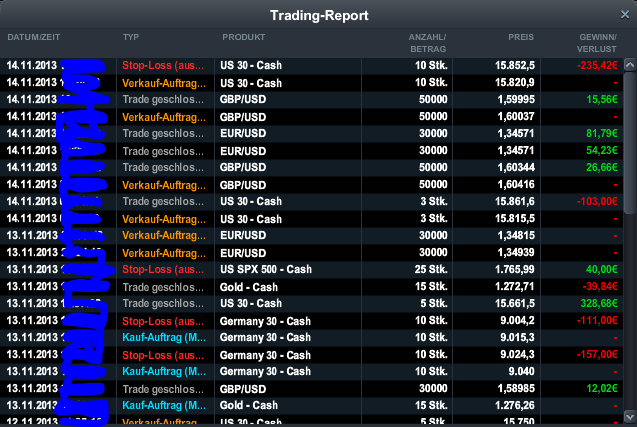Select quantity 3 Stk. in the -103,00€ row
Screen dimensions: 637x427
tap(434, 202)
